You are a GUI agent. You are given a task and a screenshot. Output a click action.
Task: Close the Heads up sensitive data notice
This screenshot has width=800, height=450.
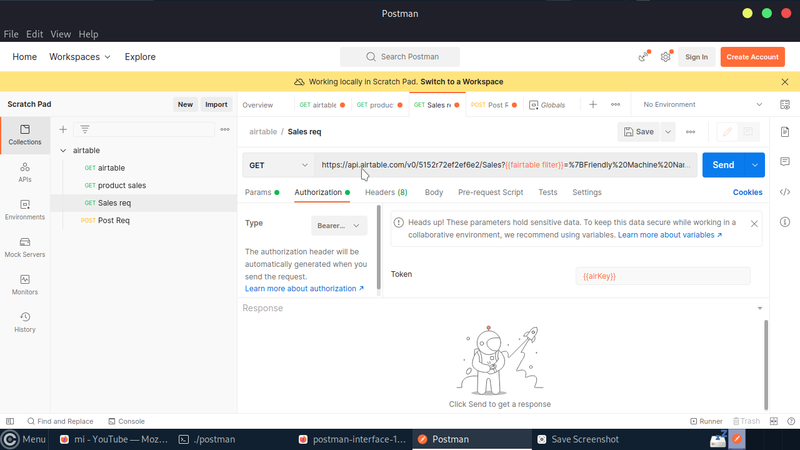754,223
